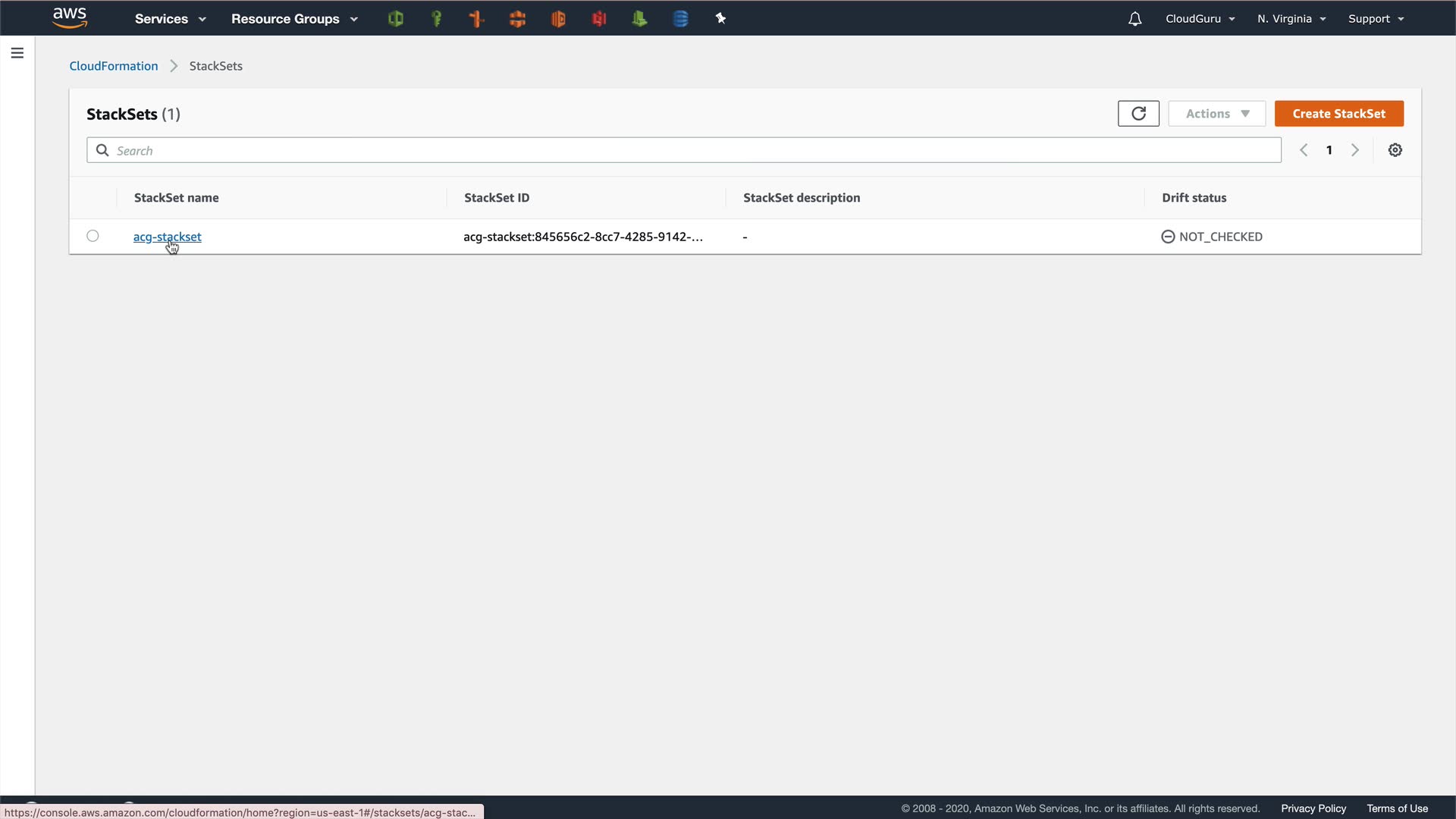This screenshot has height=819, width=1456.
Task: Open the acg-stackset link
Action: [x=167, y=237]
